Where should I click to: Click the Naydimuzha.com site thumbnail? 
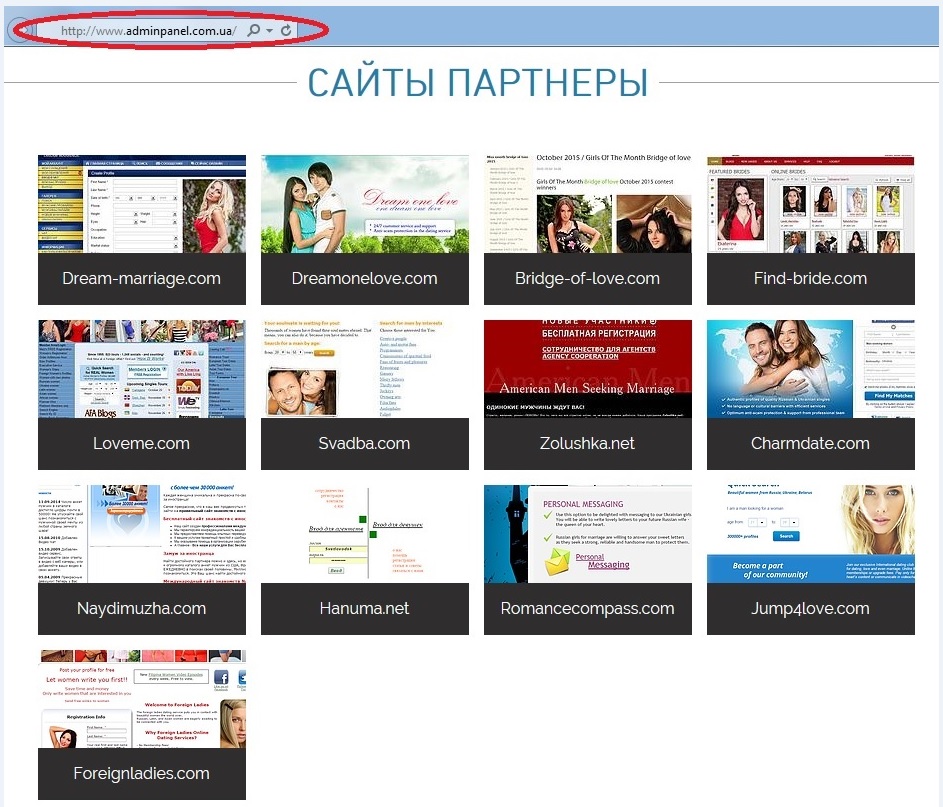point(142,534)
